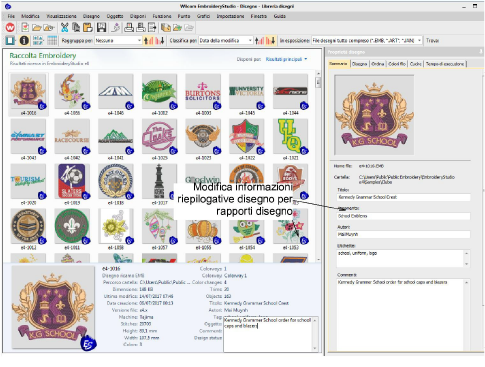Screen dimensions: 485x367
Task: Select the pumpkins design thumbnail
Action: pyautogui.click(x=203, y=230)
